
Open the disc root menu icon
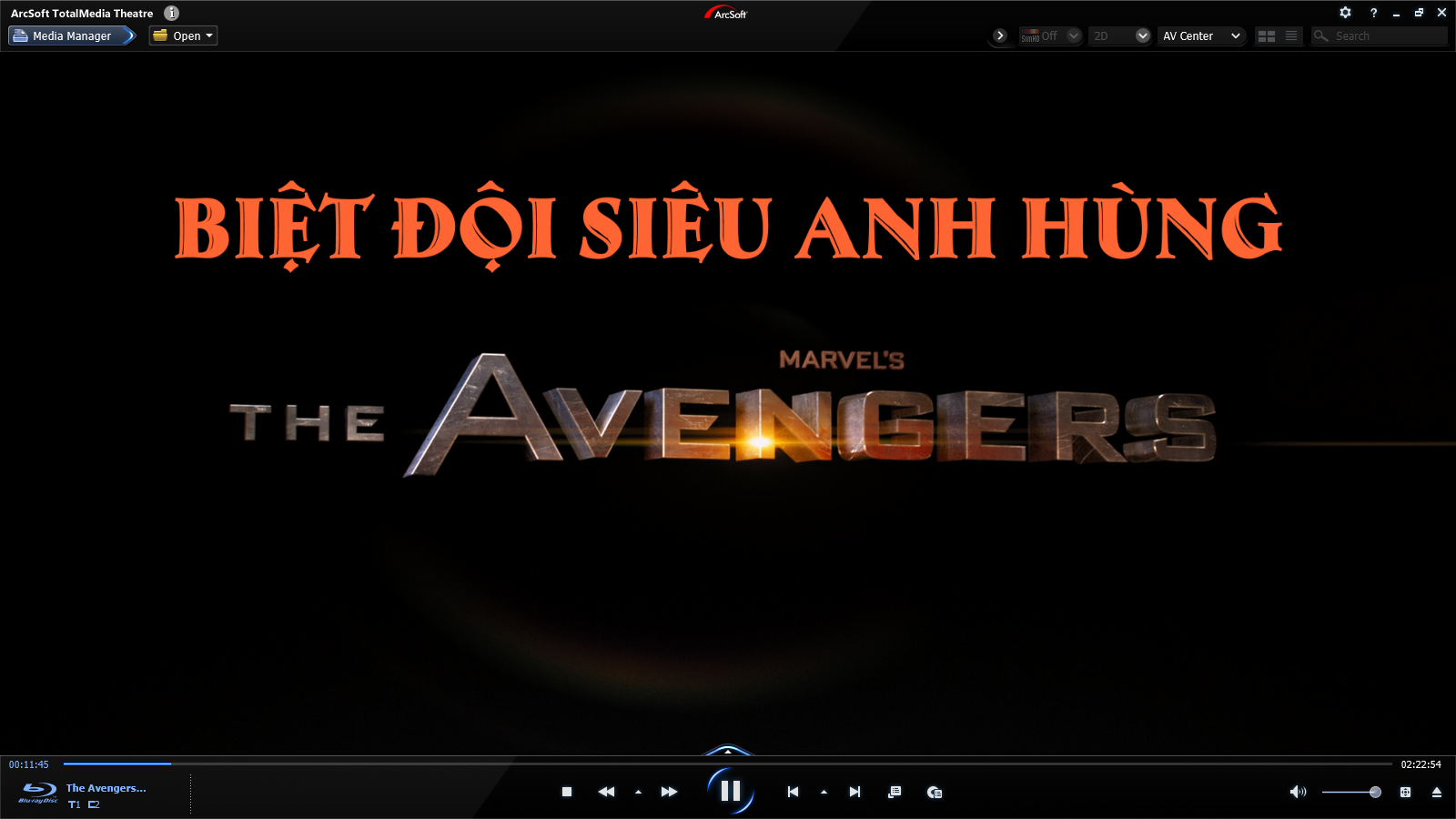coord(935,792)
